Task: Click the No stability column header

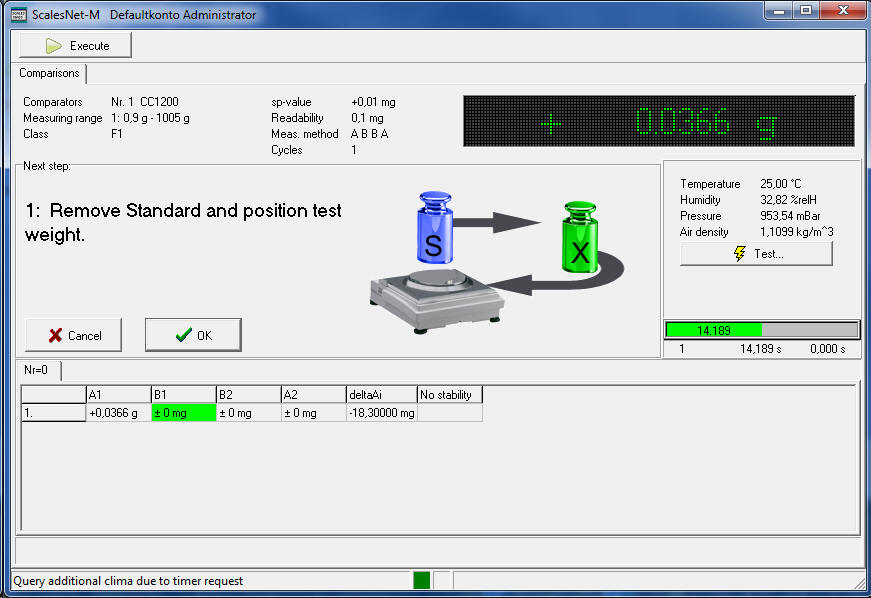Action: tap(449, 394)
